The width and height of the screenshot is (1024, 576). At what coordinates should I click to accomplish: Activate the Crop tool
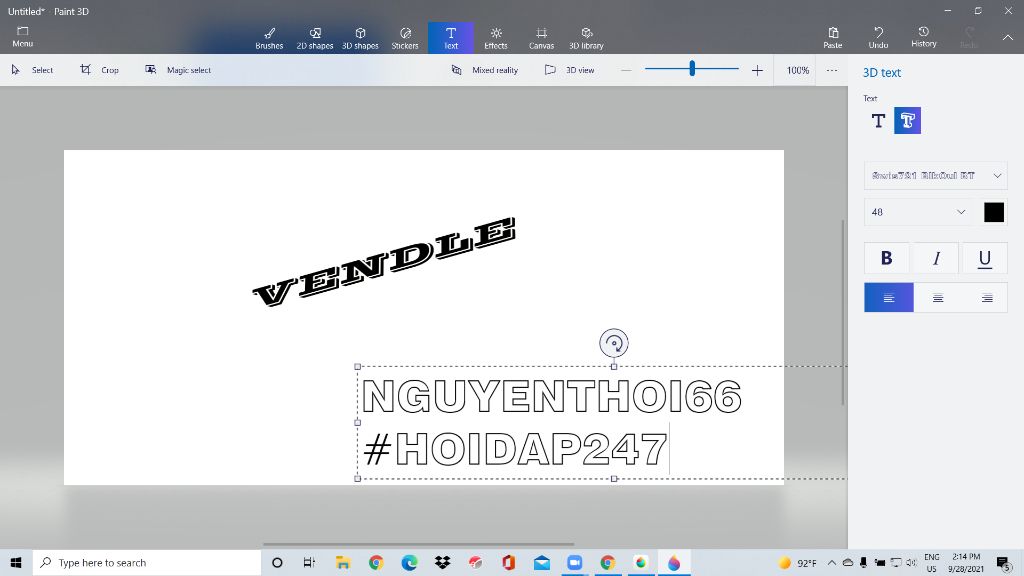pyautogui.click(x=99, y=70)
